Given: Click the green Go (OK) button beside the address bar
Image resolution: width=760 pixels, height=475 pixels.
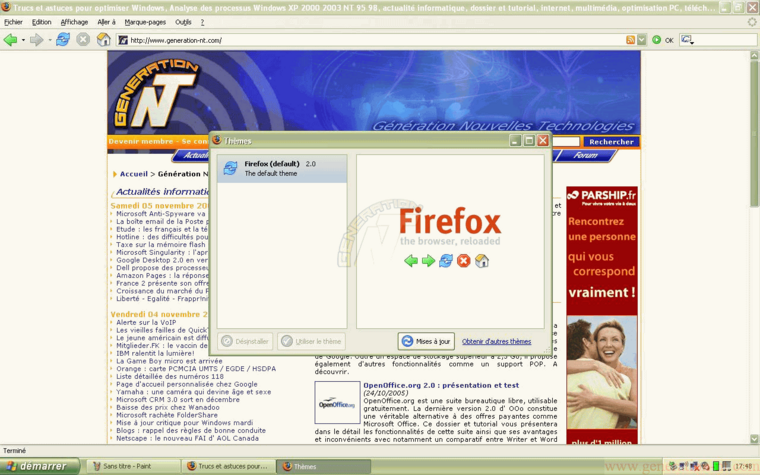Looking at the screenshot, I should (x=663, y=40).
